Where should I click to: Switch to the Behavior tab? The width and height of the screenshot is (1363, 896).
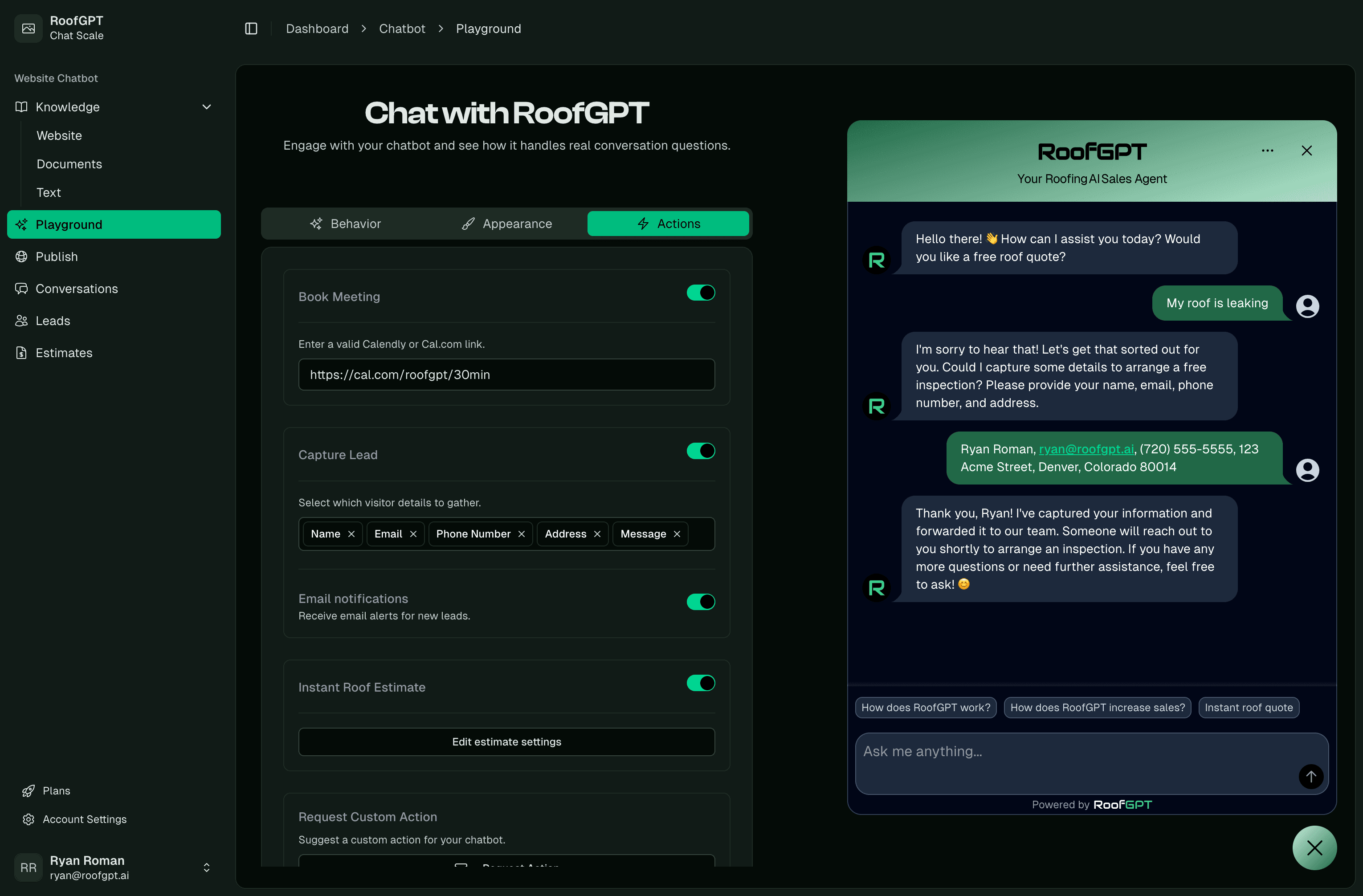pyautogui.click(x=345, y=224)
